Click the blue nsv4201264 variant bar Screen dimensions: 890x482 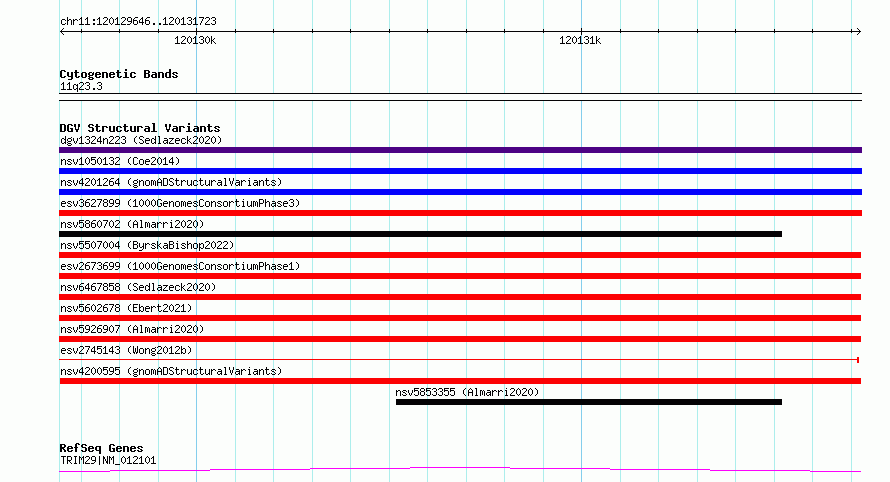tap(460, 192)
